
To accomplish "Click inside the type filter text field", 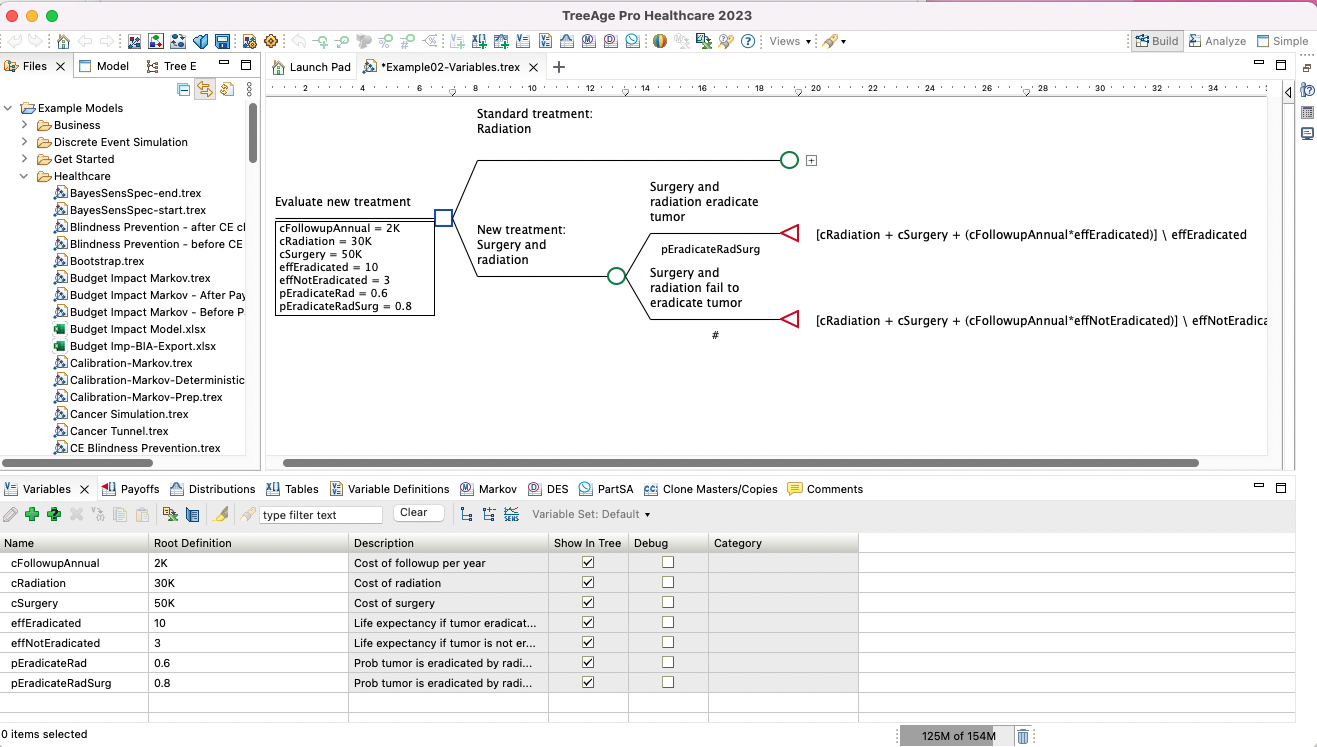I will coord(322,513).
